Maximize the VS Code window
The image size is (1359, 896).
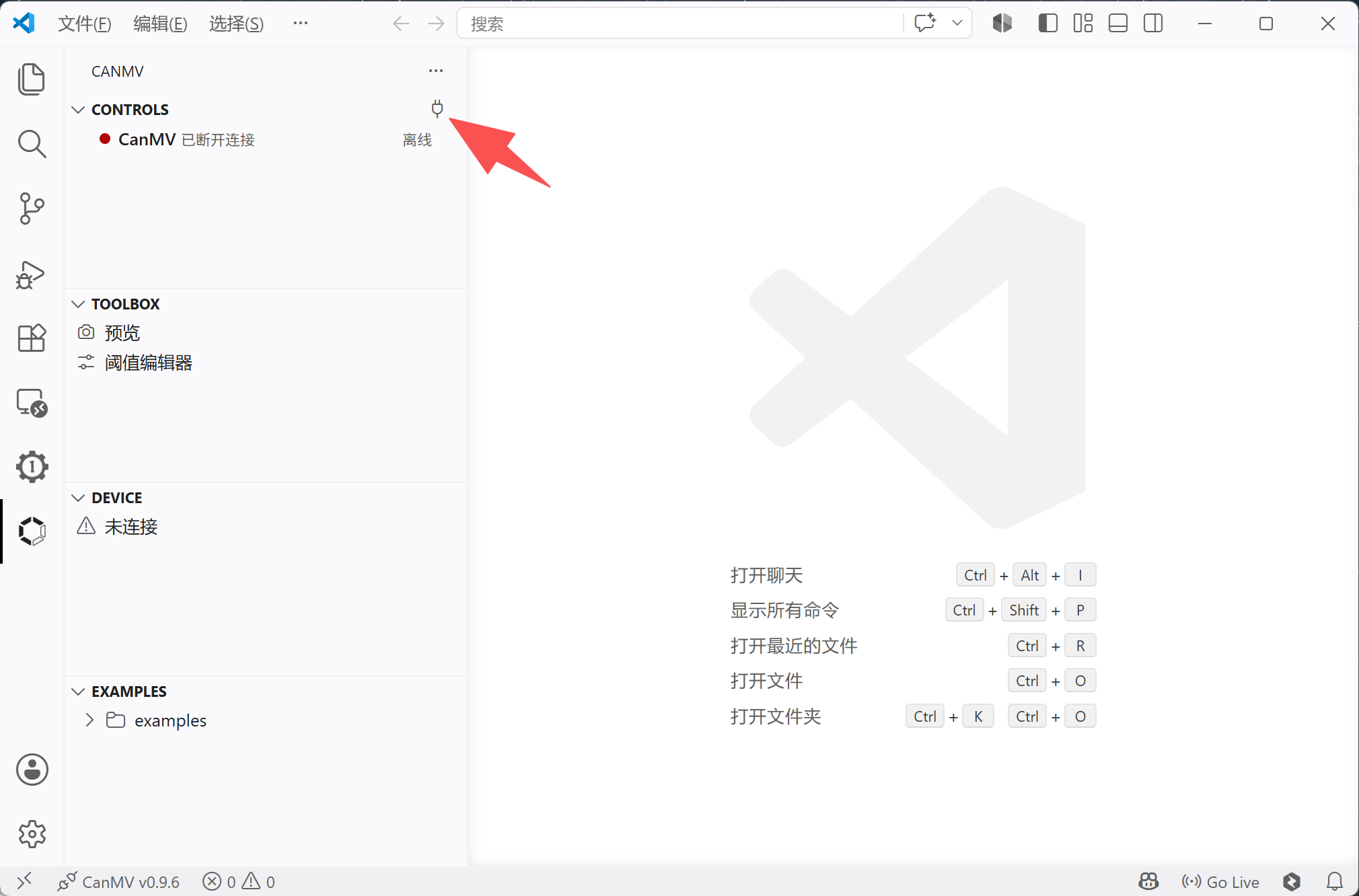pyautogui.click(x=1266, y=24)
